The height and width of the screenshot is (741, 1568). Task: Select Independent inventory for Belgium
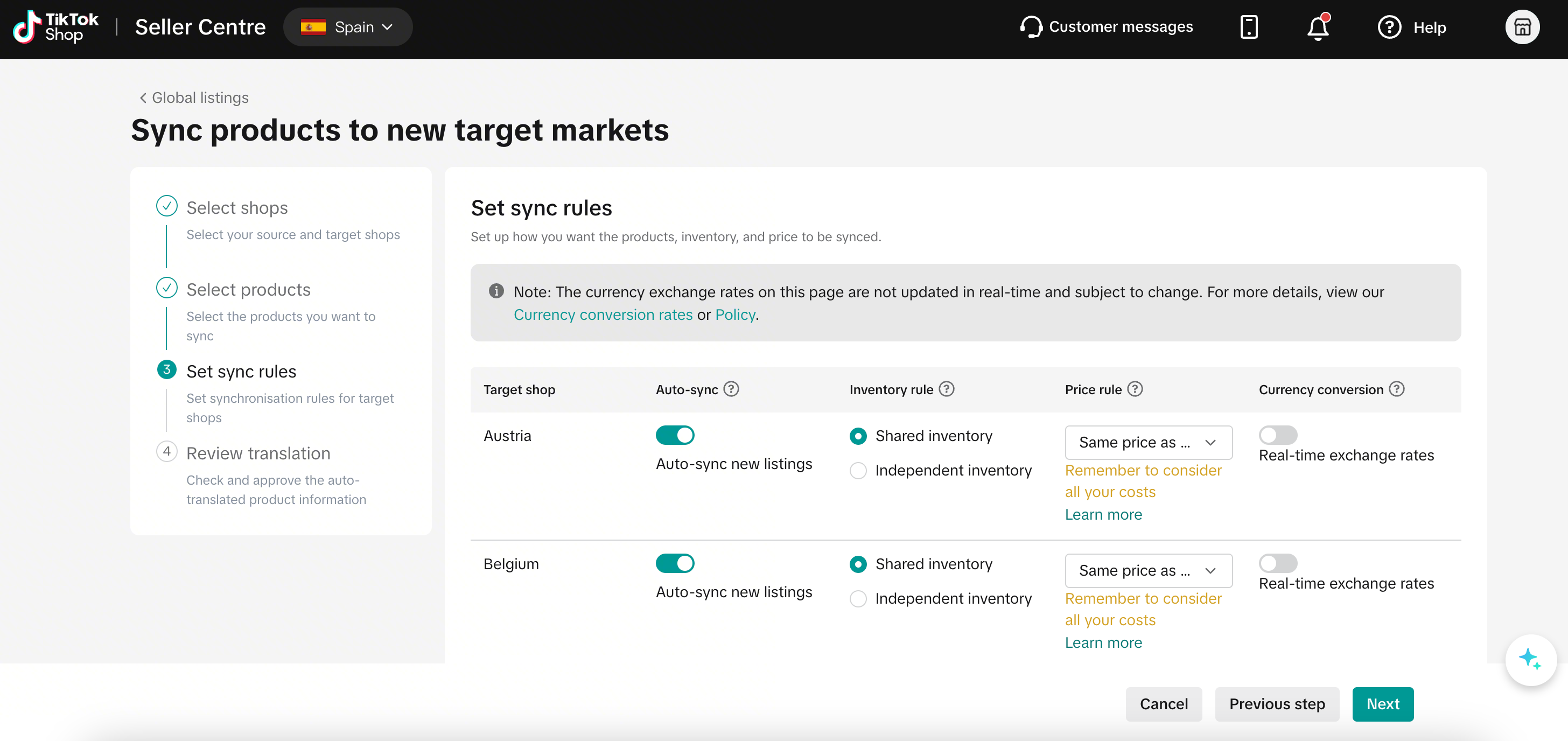858,599
